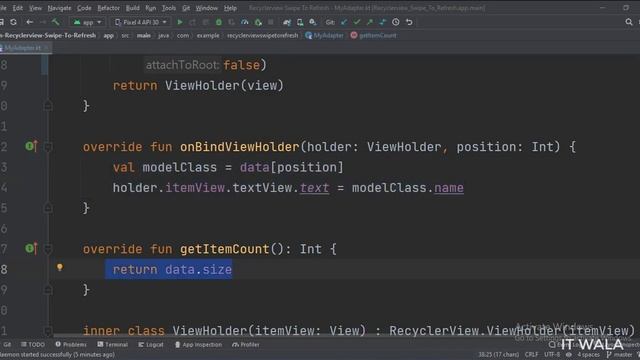Click fold end marker after onBindViewHolder body
Screen dimensions: 640x360
coord(48,208)
